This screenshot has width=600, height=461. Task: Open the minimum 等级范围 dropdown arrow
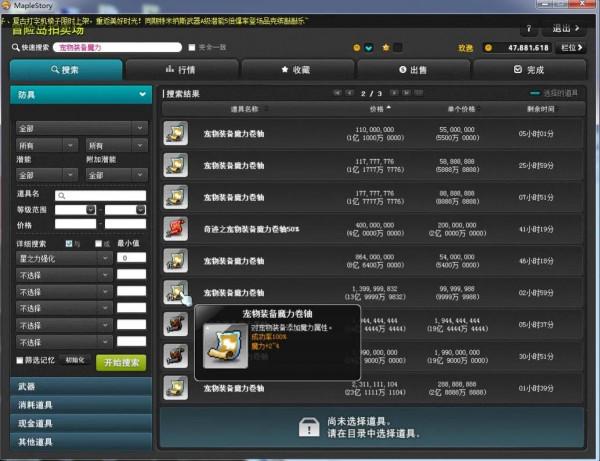pos(91,210)
